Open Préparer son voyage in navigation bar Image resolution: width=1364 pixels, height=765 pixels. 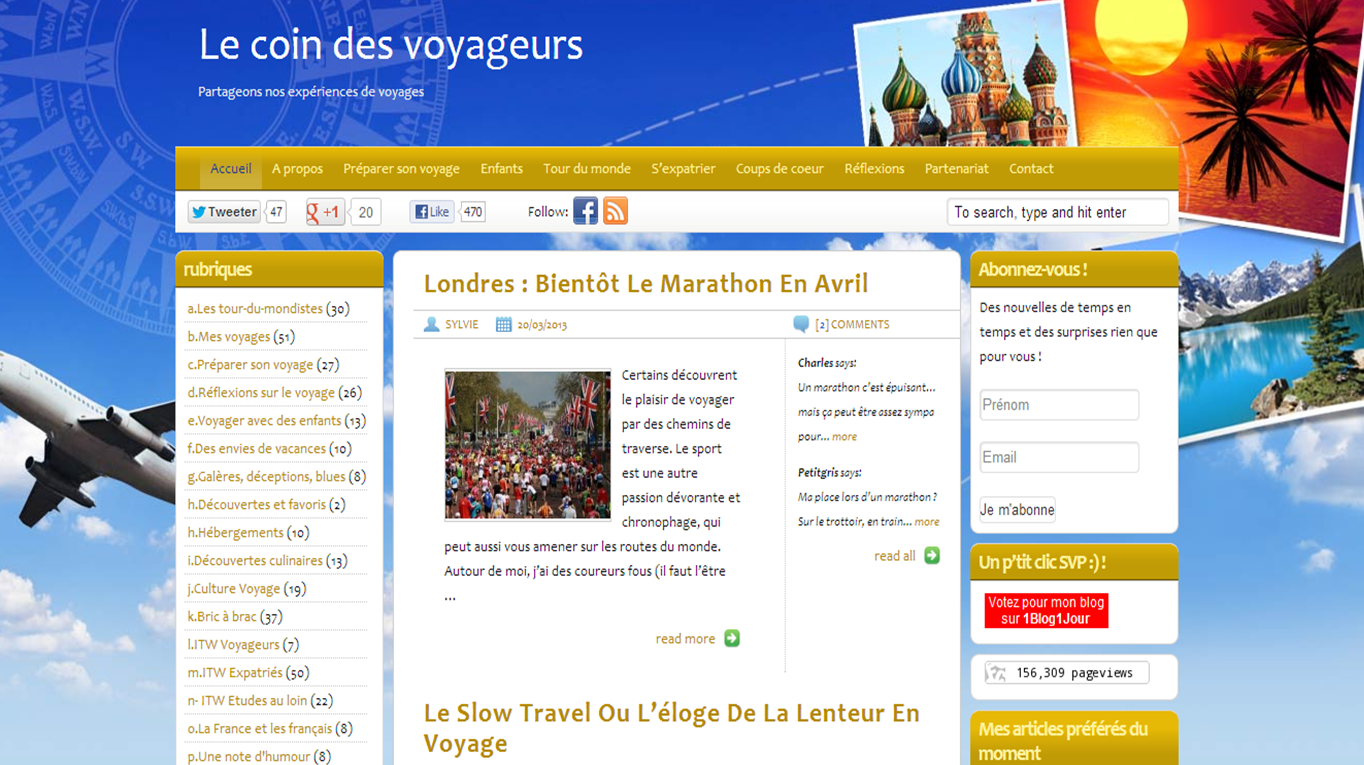click(x=401, y=169)
